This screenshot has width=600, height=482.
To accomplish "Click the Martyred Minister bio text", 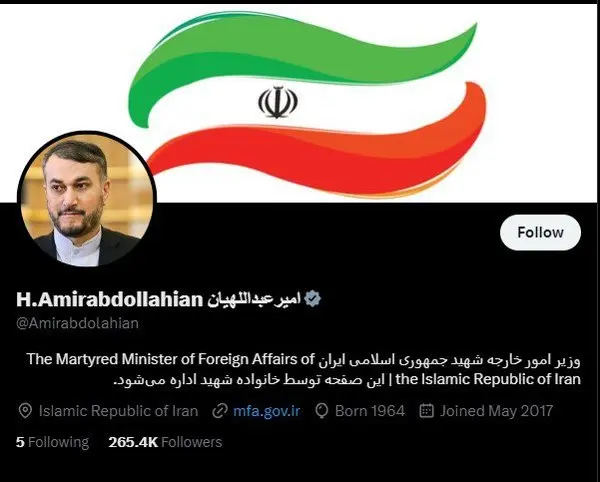I will tap(170, 359).
